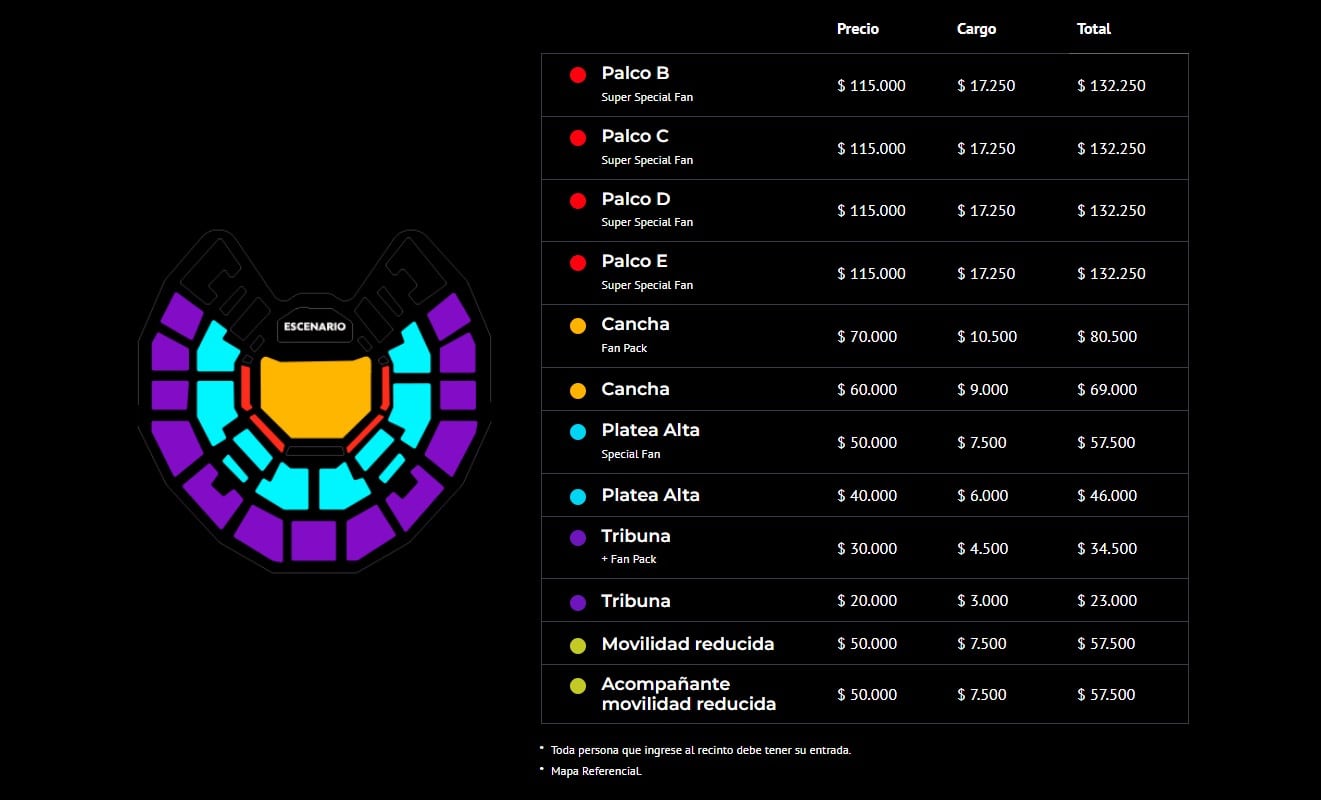Click the Cargo column header

coord(975,29)
